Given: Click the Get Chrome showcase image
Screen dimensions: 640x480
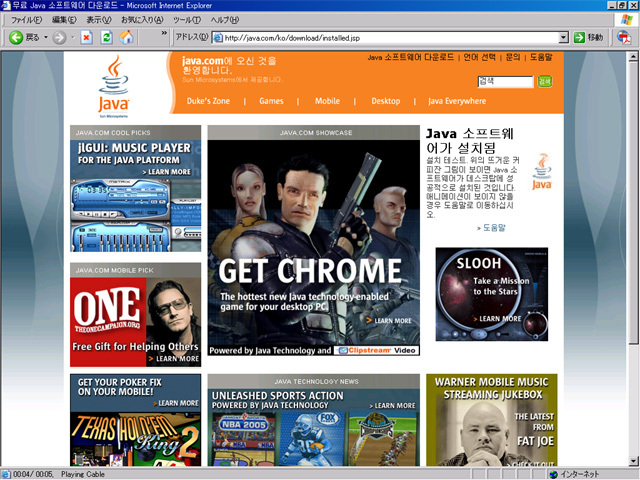Looking at the screenshot, I should click(x=313, y=242).
